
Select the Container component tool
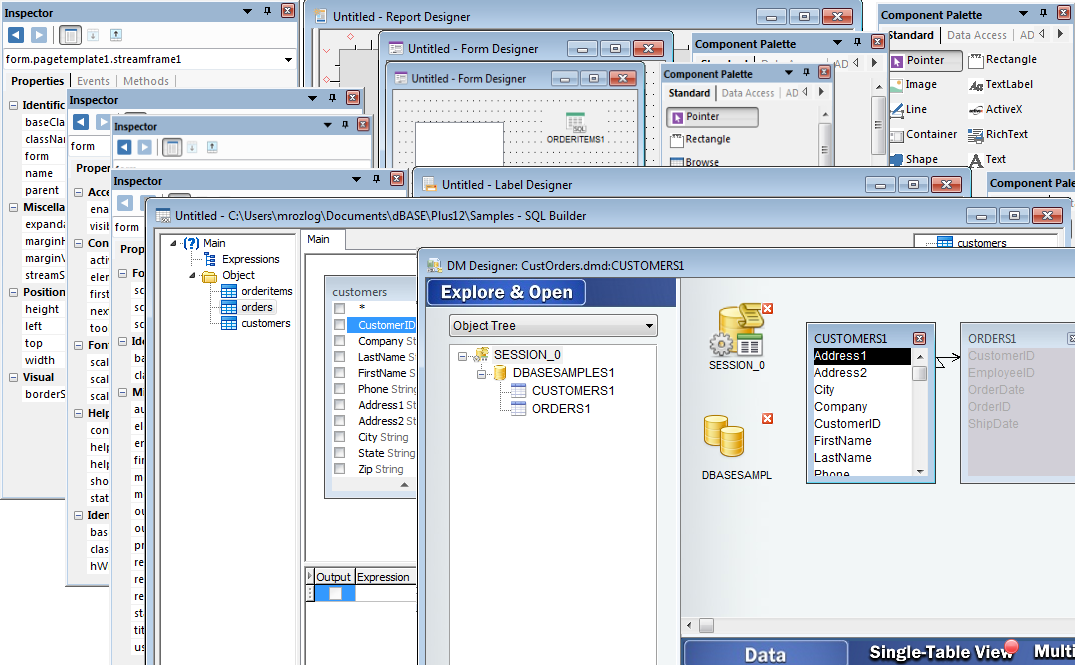click(923, 134)
